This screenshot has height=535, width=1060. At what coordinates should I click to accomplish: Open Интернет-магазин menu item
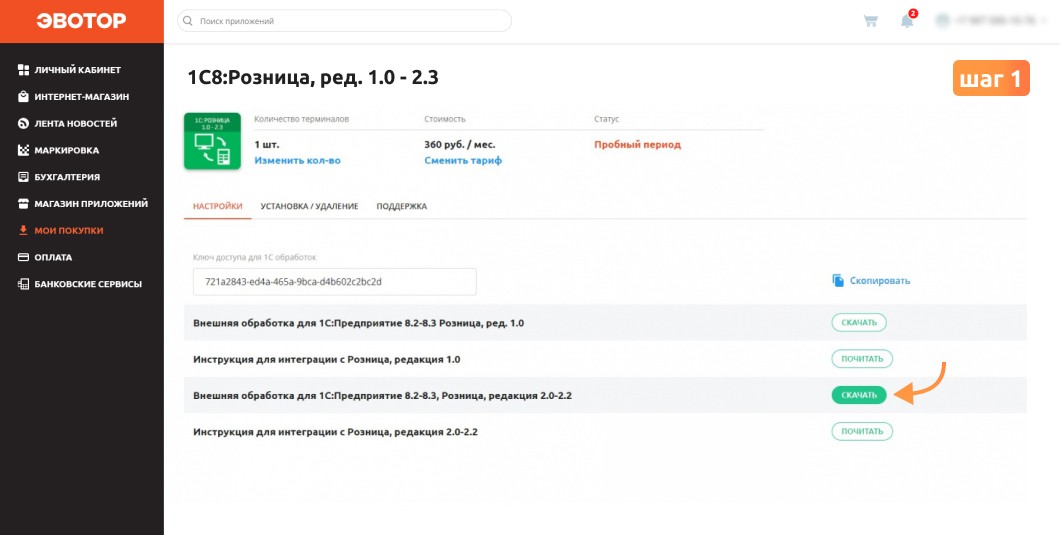(82, 97)
